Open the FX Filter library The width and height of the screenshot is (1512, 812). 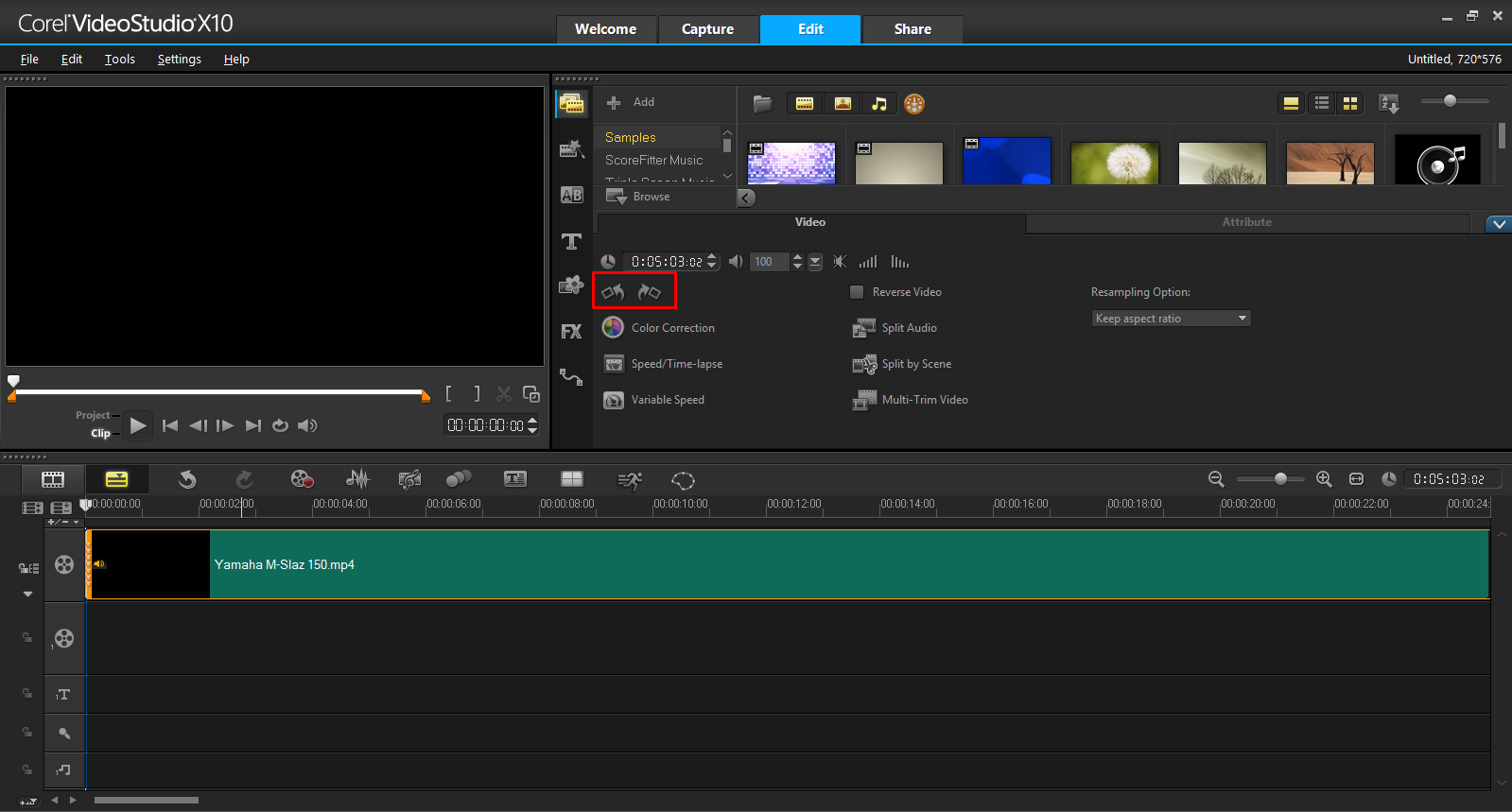(x=571, y=332)
